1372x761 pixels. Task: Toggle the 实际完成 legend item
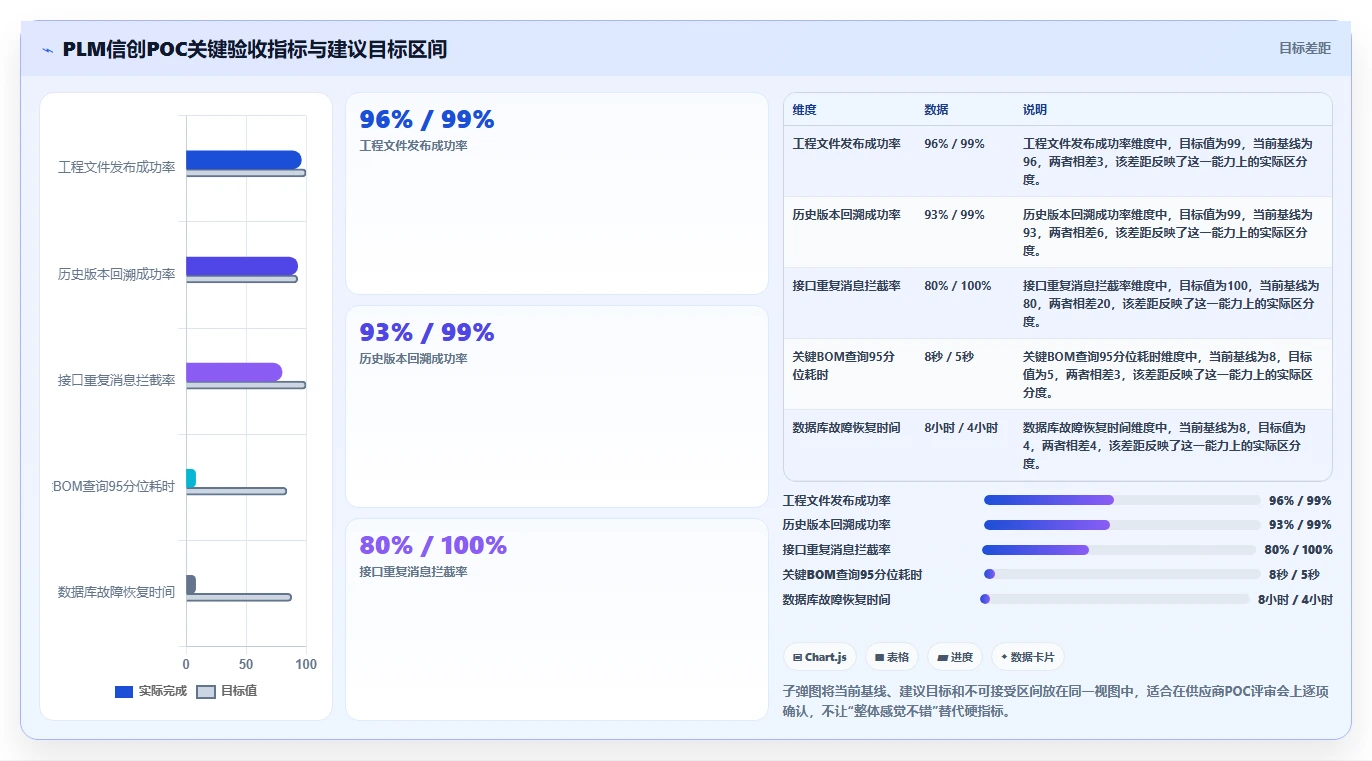point(151,691)
